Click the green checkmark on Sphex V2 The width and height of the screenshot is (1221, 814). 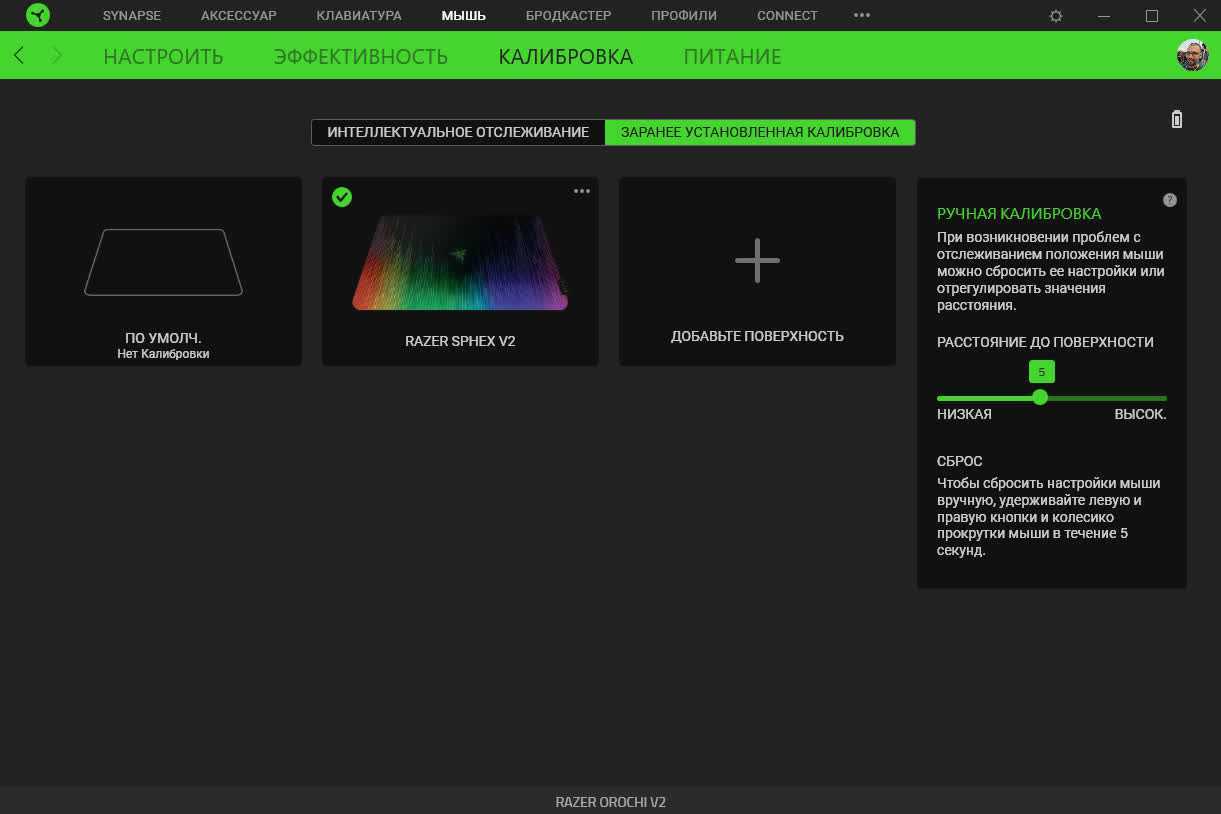(342, 197)
